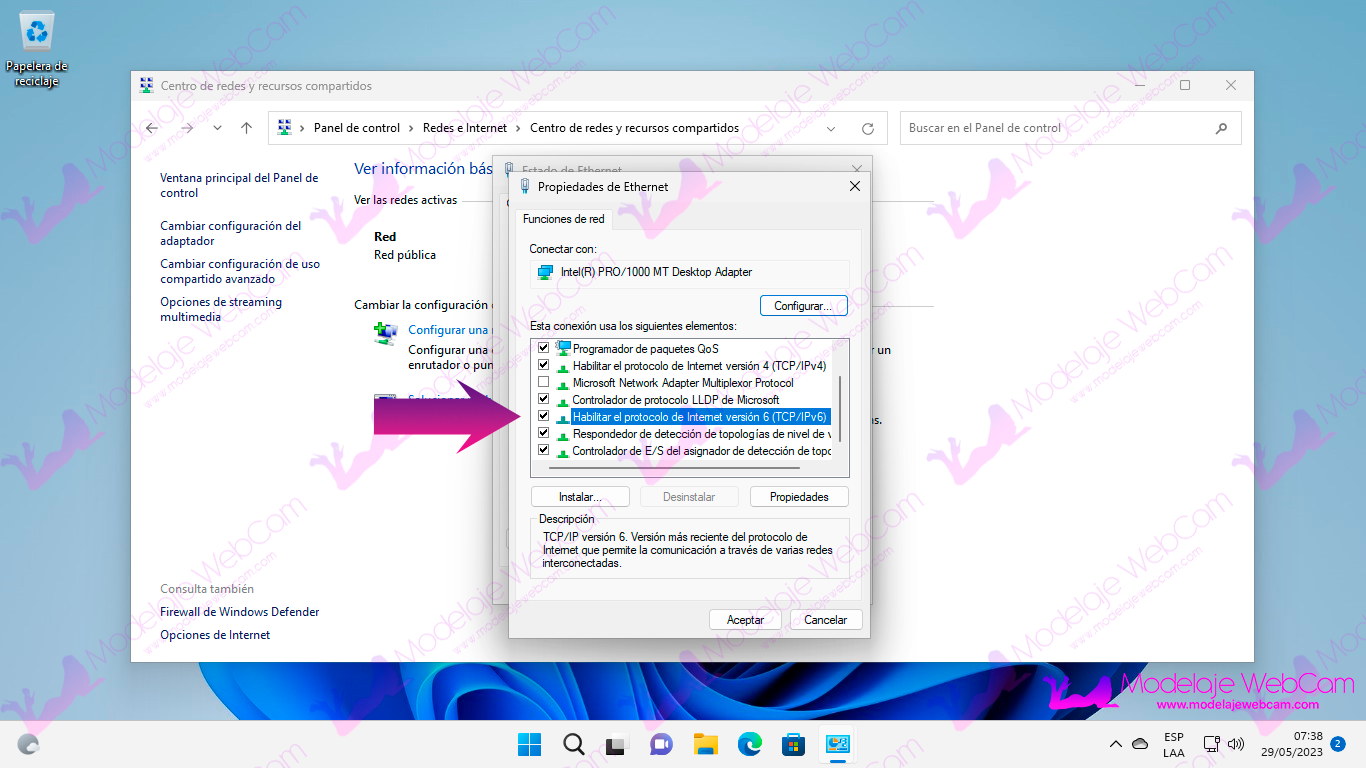The image size is (1366, 768).
Task: Click the Up arrow navigation icon
Action: click(246, 128)
